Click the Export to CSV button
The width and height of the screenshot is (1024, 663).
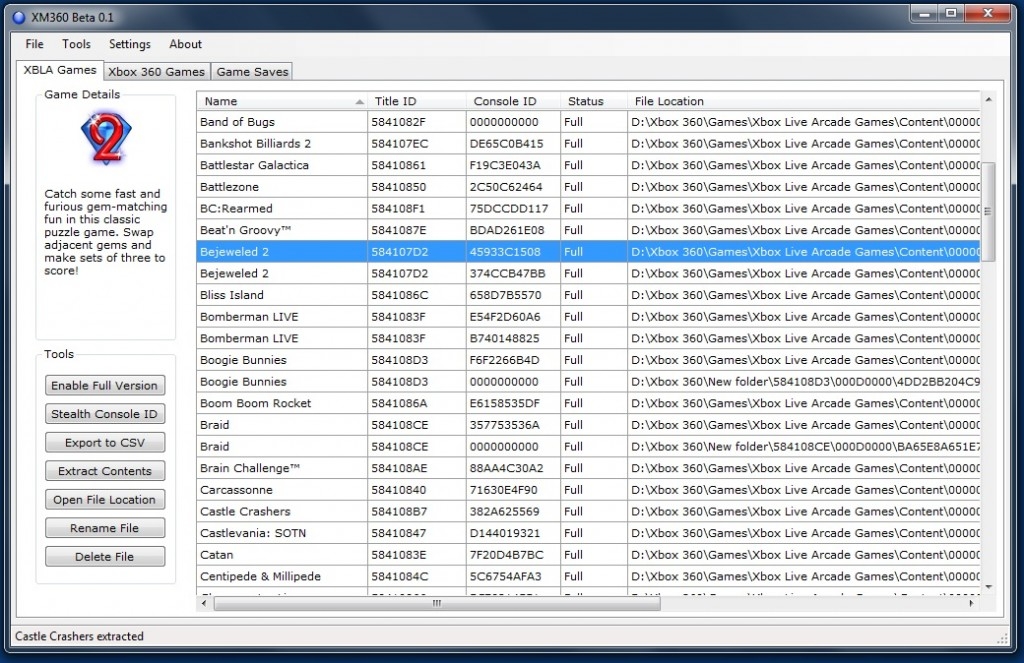click(105, 443)
